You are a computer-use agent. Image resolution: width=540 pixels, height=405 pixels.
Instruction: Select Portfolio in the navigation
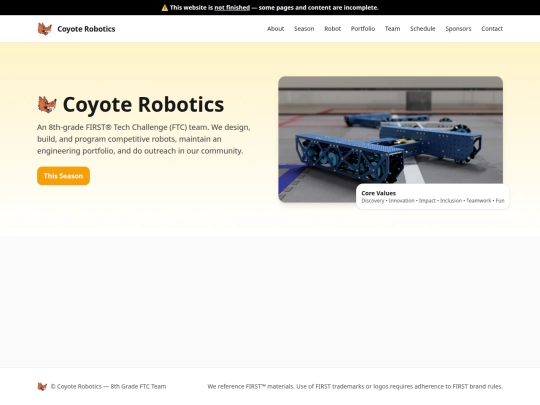[363, 29]
